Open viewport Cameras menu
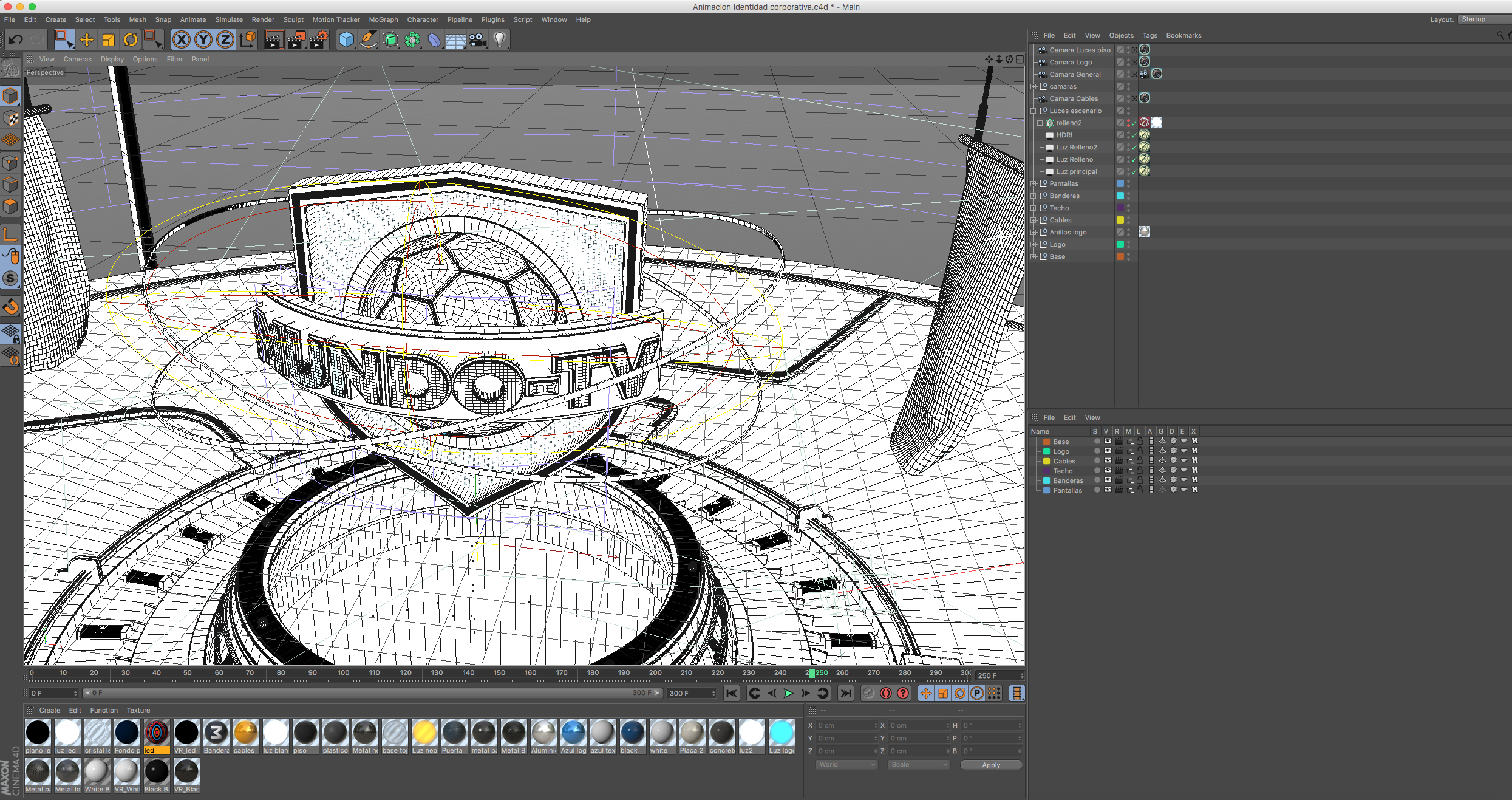The image size is (1512, 800). [x=77, y=59]
